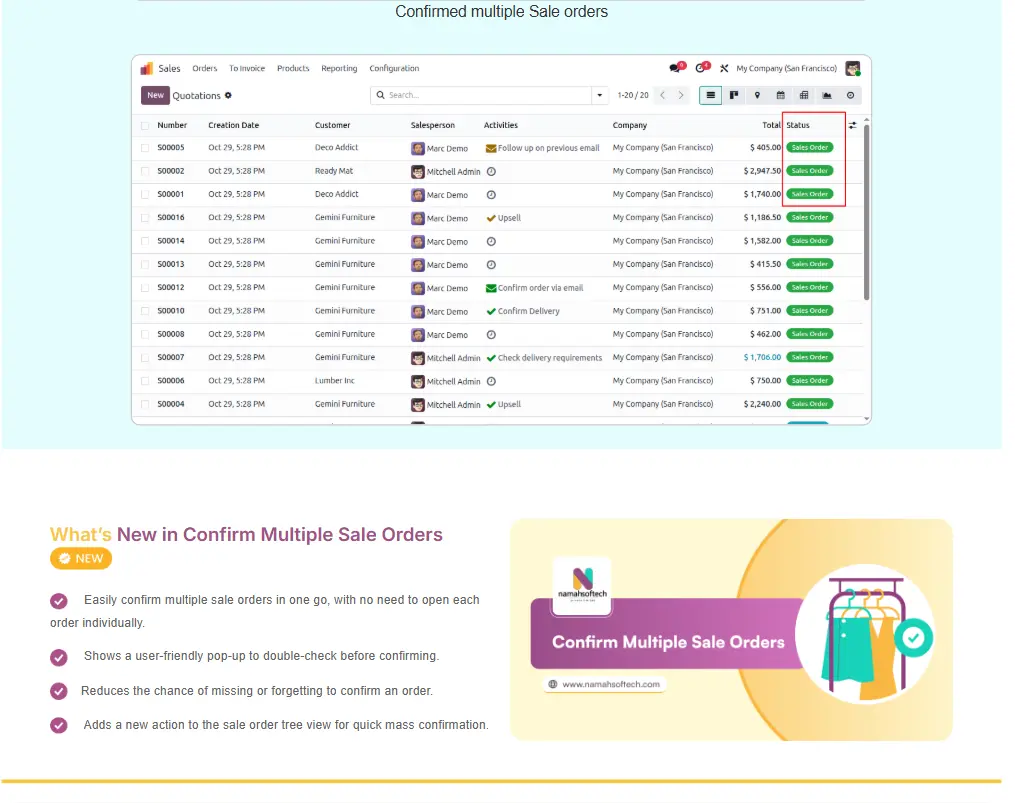Open the Reporting menu
1015x803 pixels.
[x=339, y=69]
